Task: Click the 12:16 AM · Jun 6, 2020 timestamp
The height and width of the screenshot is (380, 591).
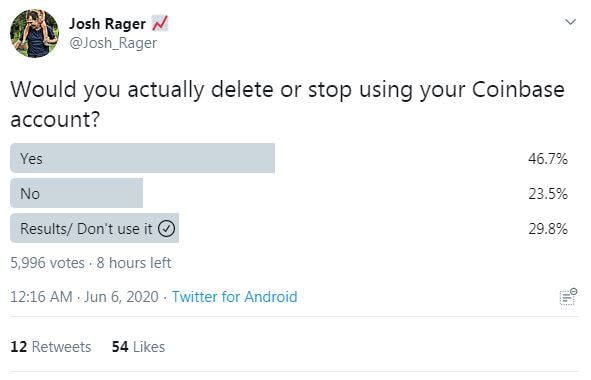Action: [x=84, y=297]
